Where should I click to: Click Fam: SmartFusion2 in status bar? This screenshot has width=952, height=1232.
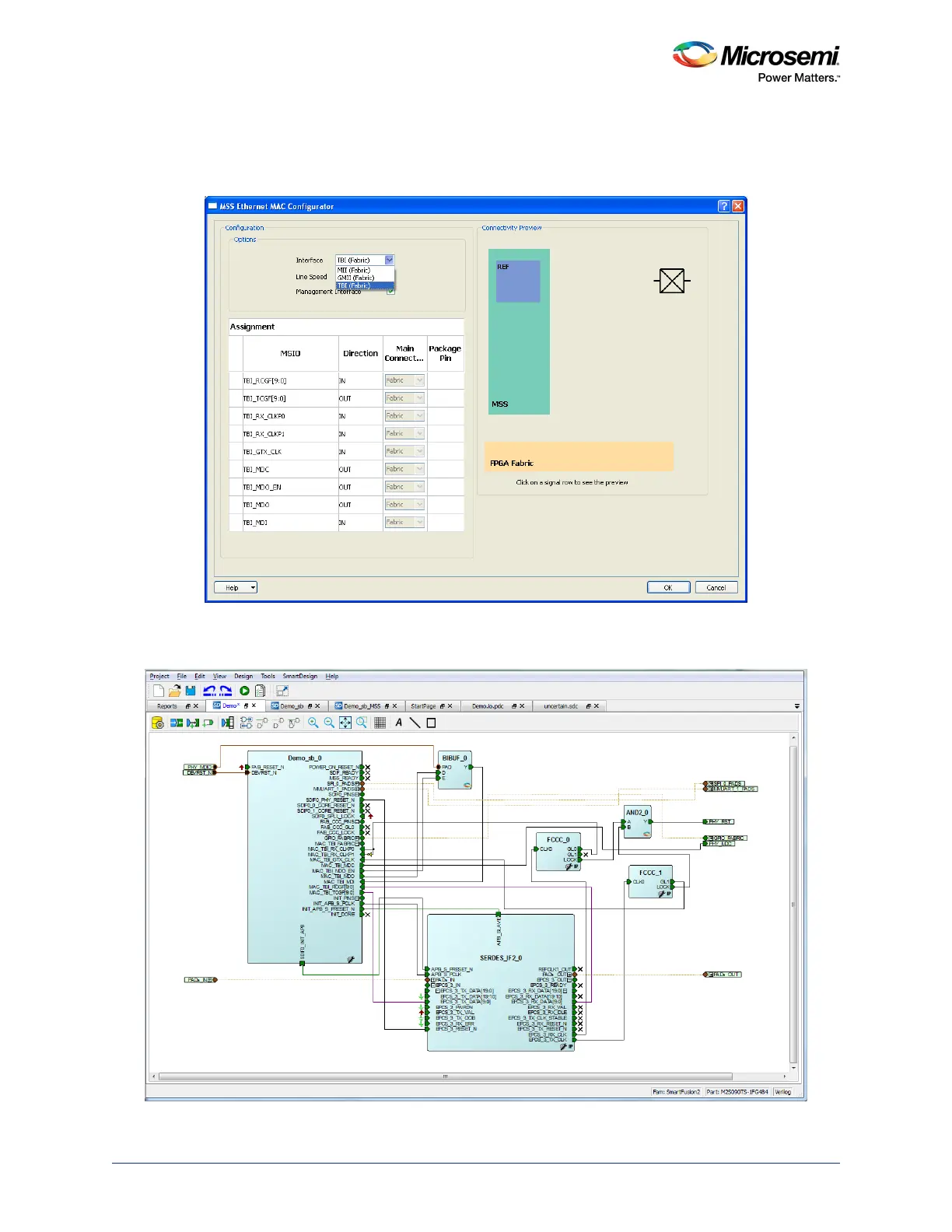(x=677, y=1092)
